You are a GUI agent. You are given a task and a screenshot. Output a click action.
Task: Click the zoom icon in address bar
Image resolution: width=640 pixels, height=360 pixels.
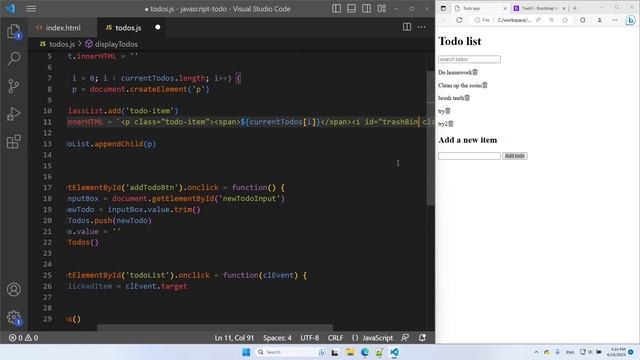551,20
